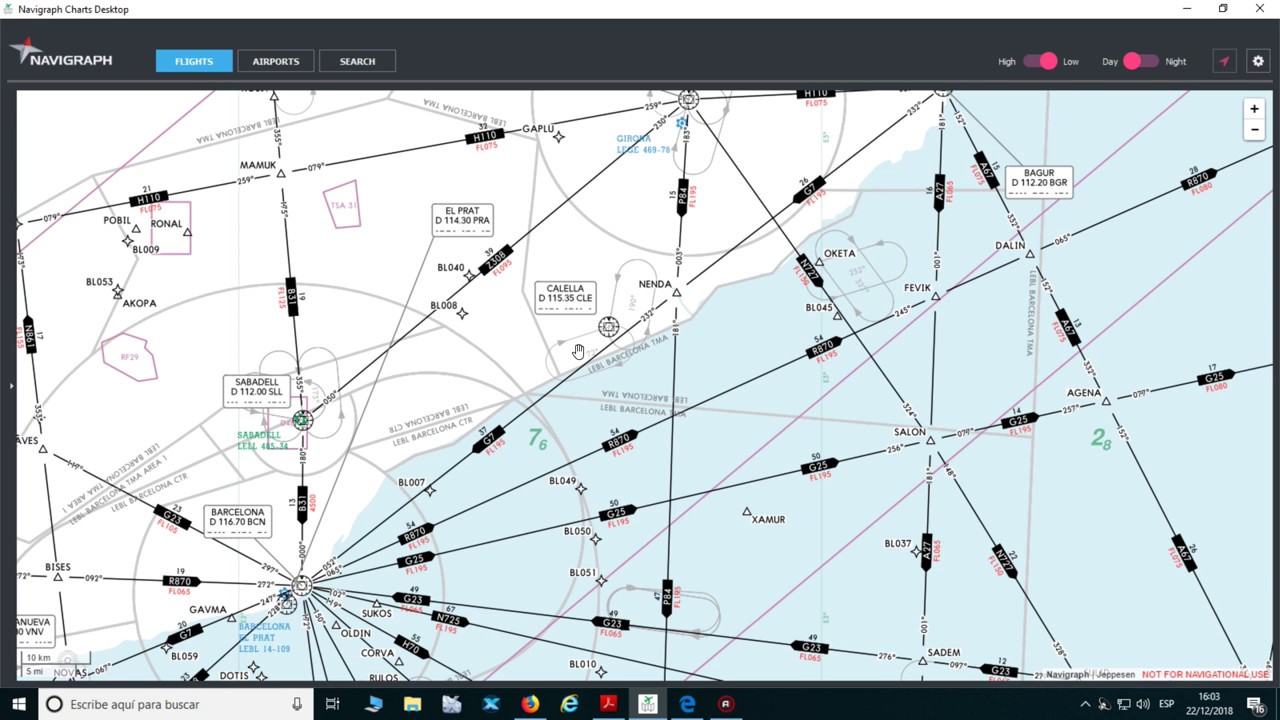This screenshot has height=720, width=1280.
Task: Click the NENDA waypoint label
Action: (x=655, y=284)
